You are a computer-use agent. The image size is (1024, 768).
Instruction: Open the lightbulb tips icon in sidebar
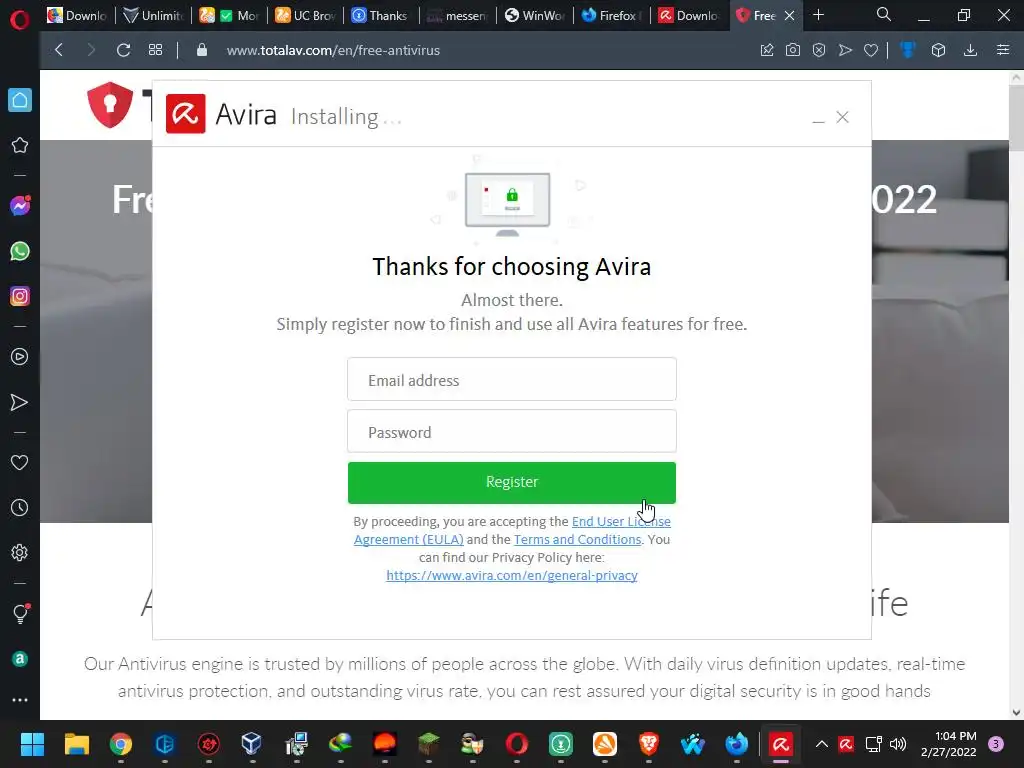[x=20, y=613]
